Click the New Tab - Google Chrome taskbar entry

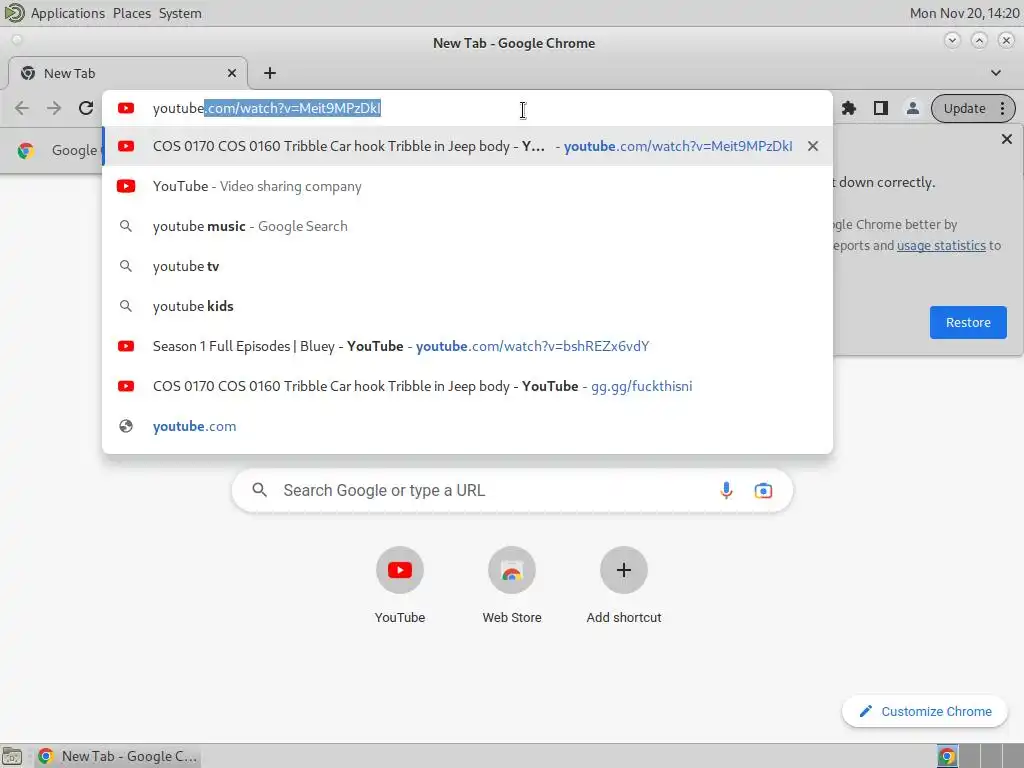pyautogui.click(x=118, y=756)
